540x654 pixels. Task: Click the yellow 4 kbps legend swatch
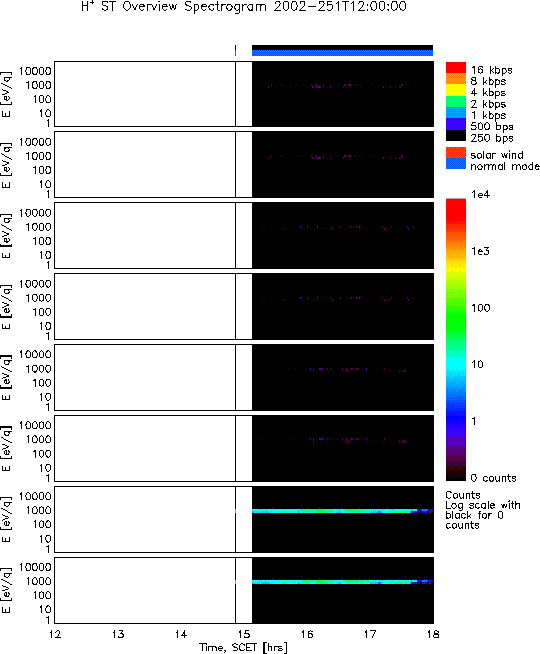click(x=456, y=90)
